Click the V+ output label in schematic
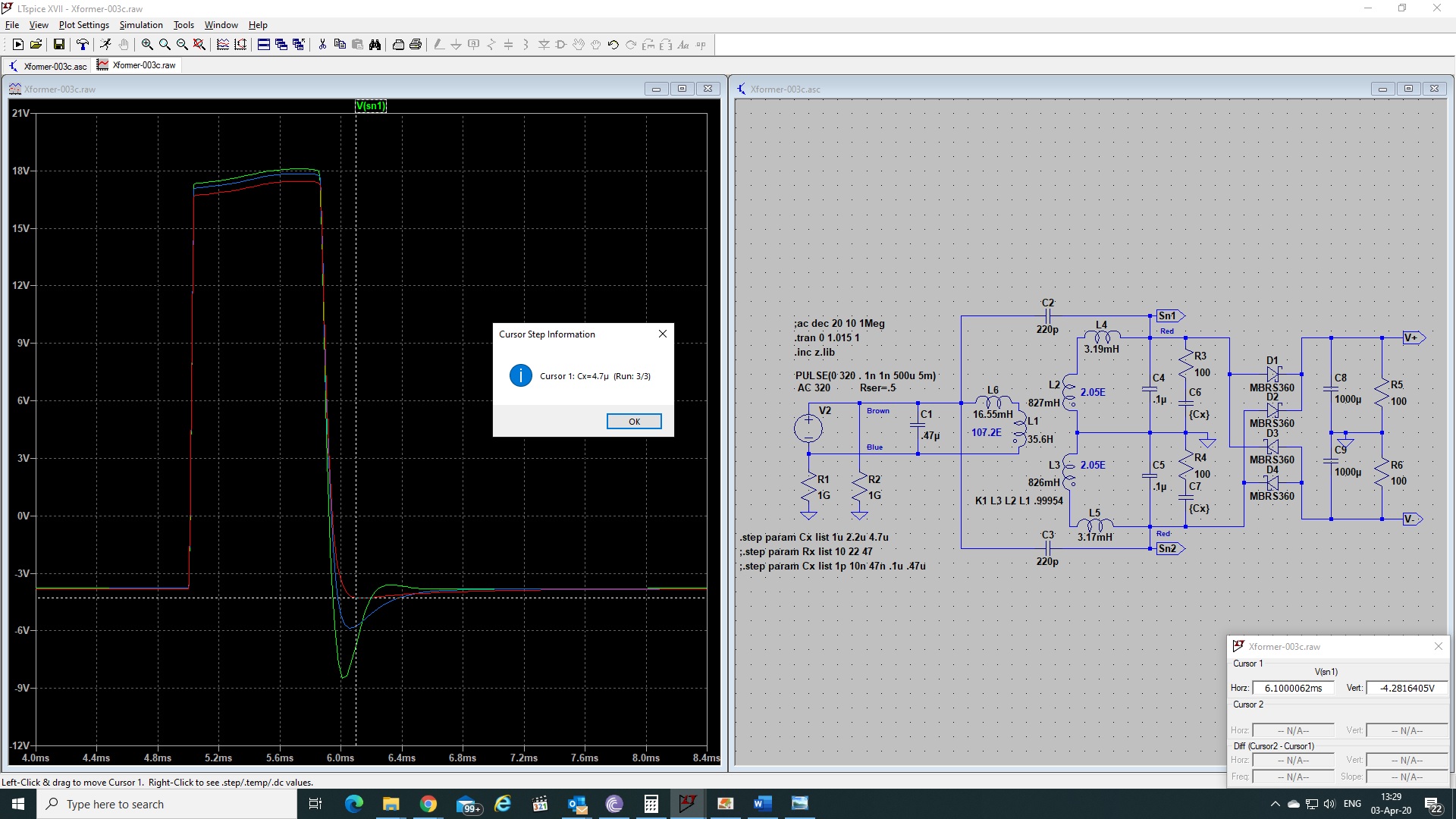The height and width of the screenshot is (819, 1456). point(1413,337)
